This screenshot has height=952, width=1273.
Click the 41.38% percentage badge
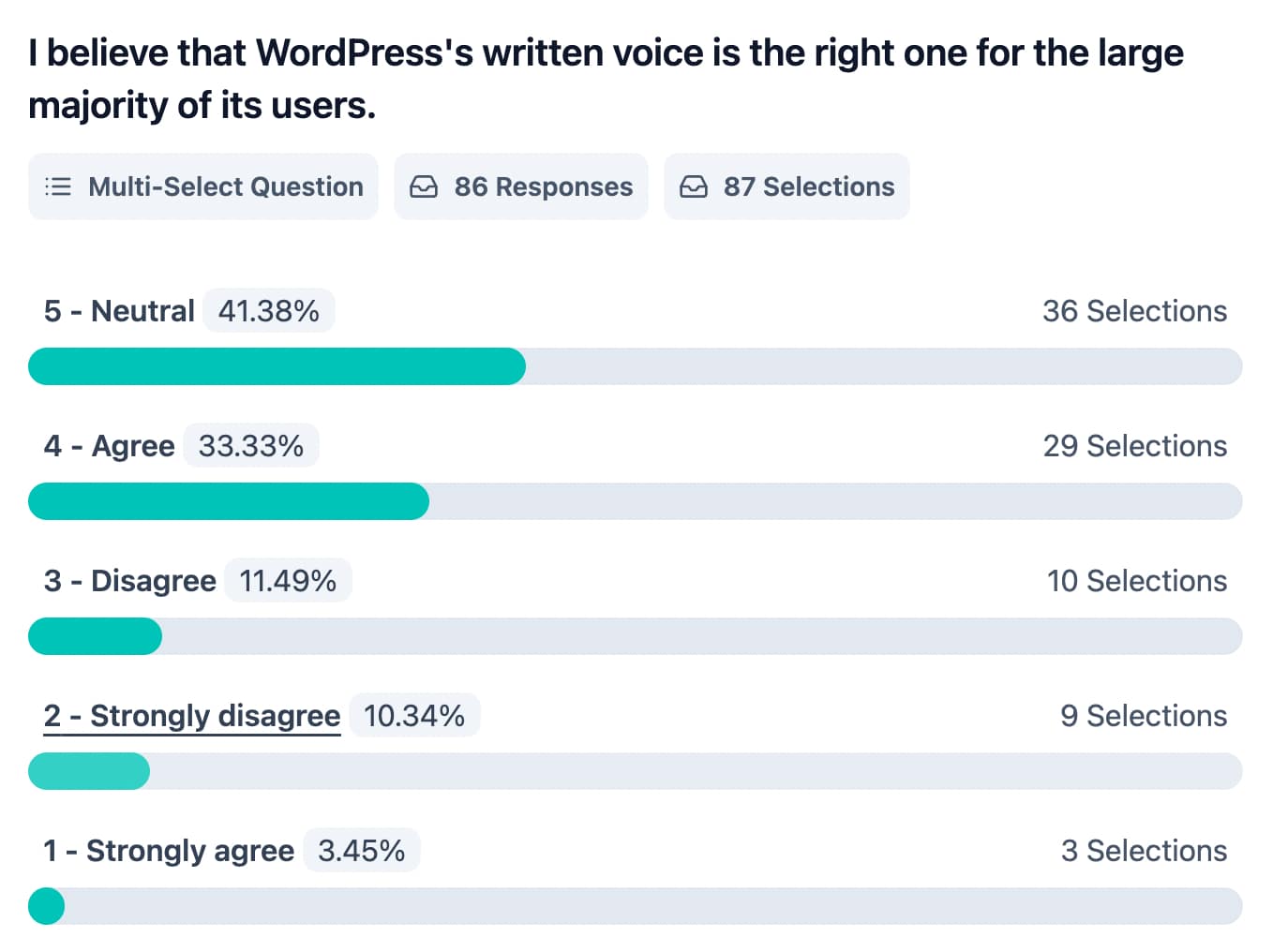click(269, 311)
